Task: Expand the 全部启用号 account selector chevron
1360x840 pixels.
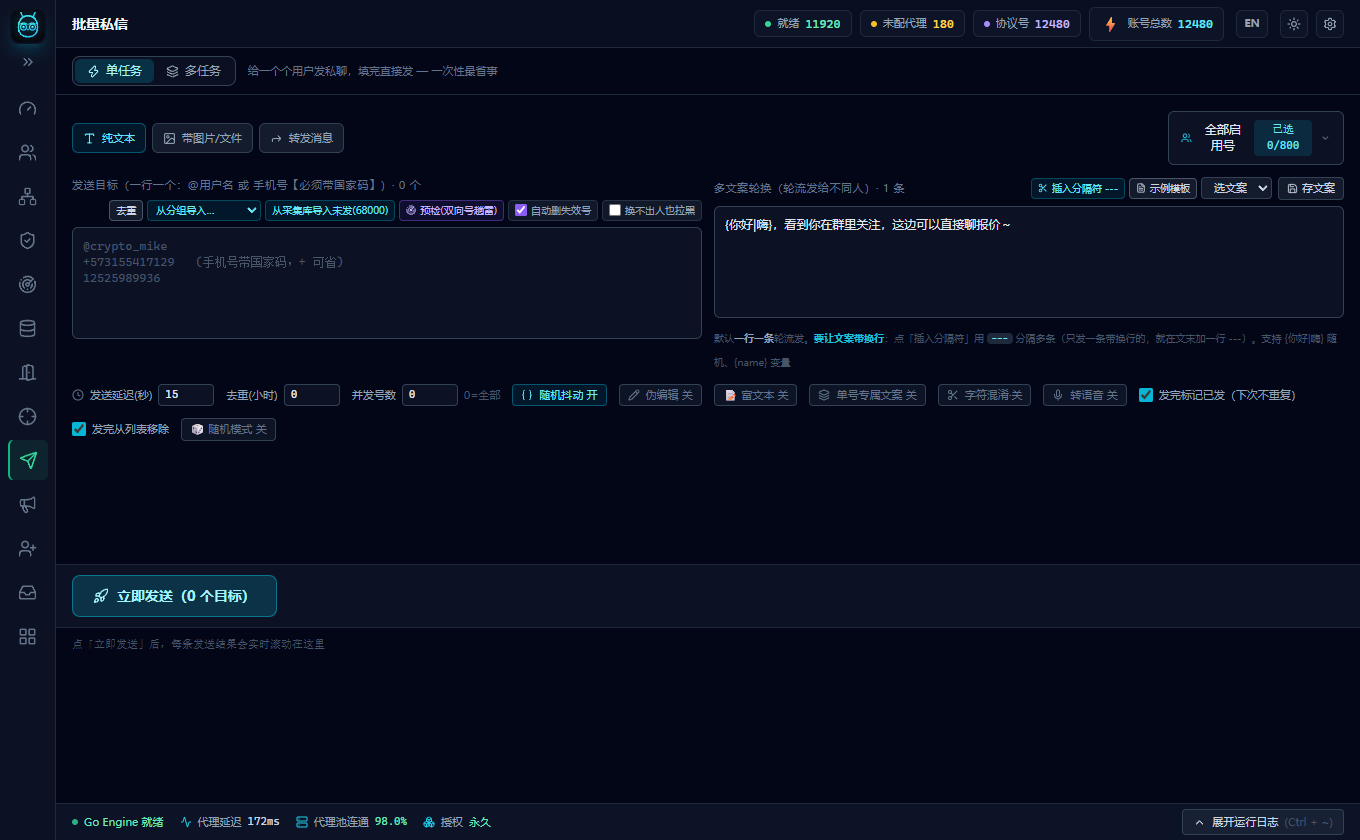Action: (x=1325, y=138)
